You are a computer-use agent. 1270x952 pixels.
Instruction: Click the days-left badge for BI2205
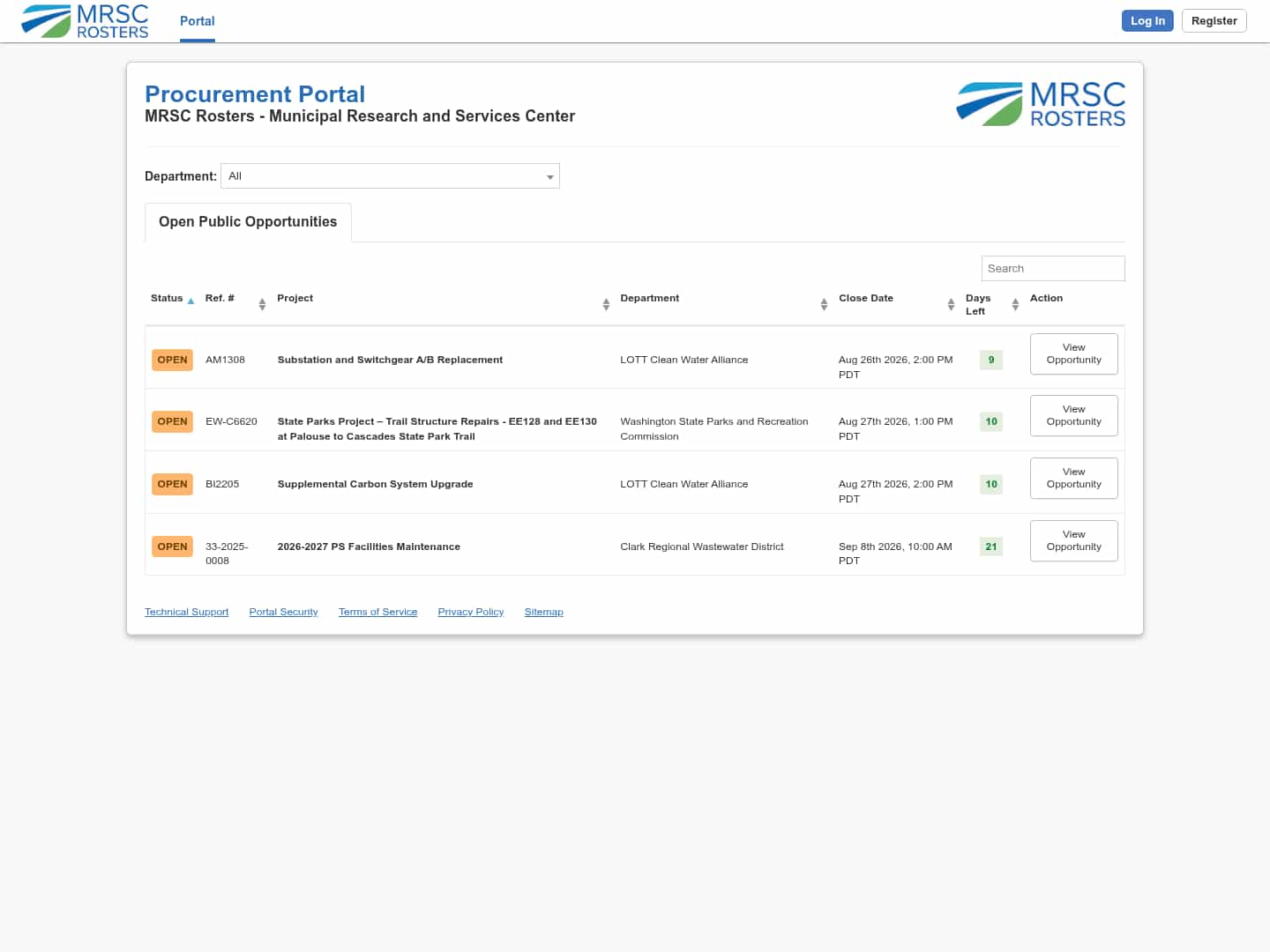991,484
